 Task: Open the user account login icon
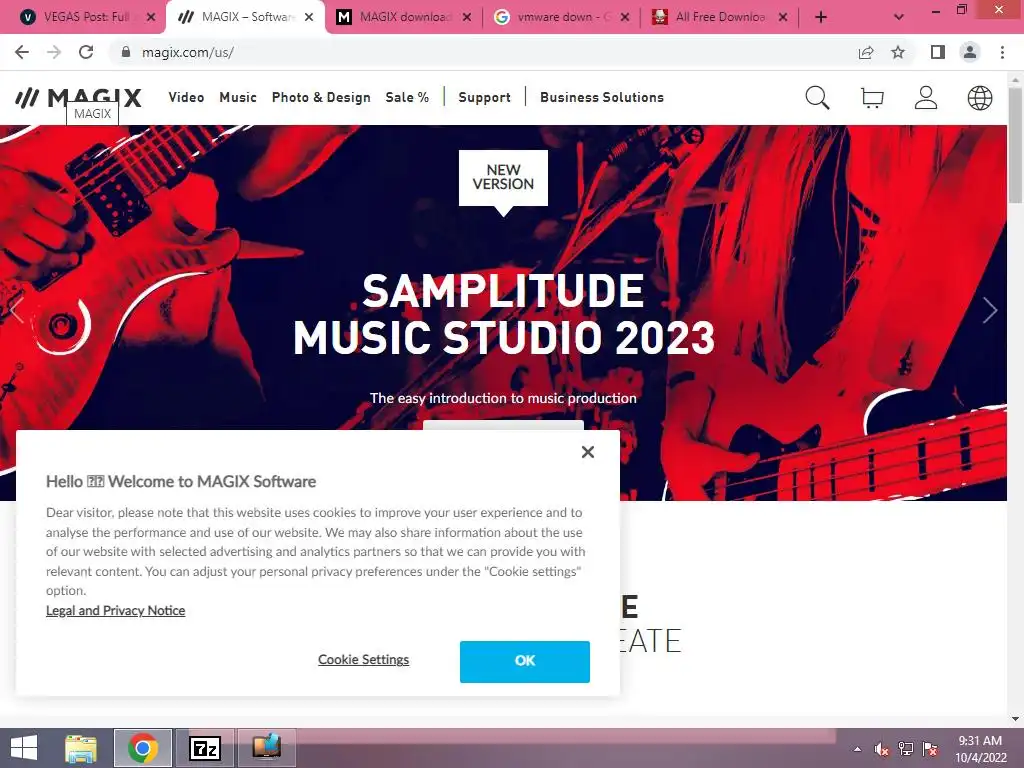pos(926,98)
